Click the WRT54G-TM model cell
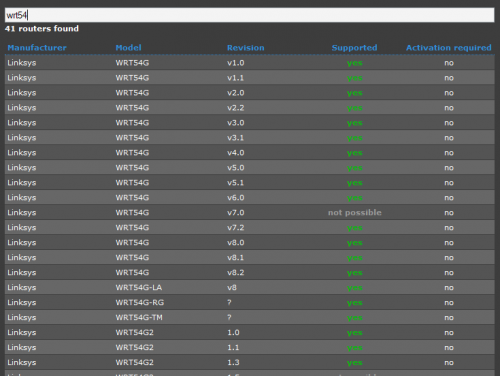500x376 pixels. point(139,317)
